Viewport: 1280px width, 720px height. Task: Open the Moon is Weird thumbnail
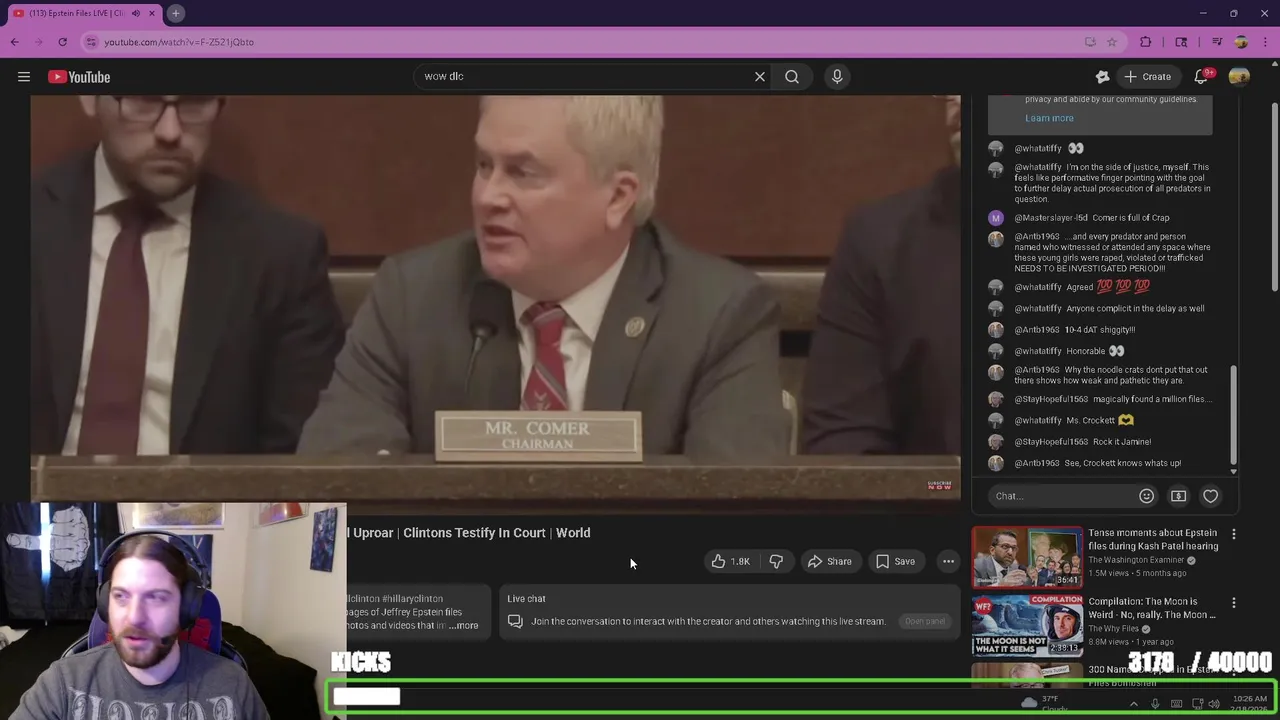[1026, 625]
